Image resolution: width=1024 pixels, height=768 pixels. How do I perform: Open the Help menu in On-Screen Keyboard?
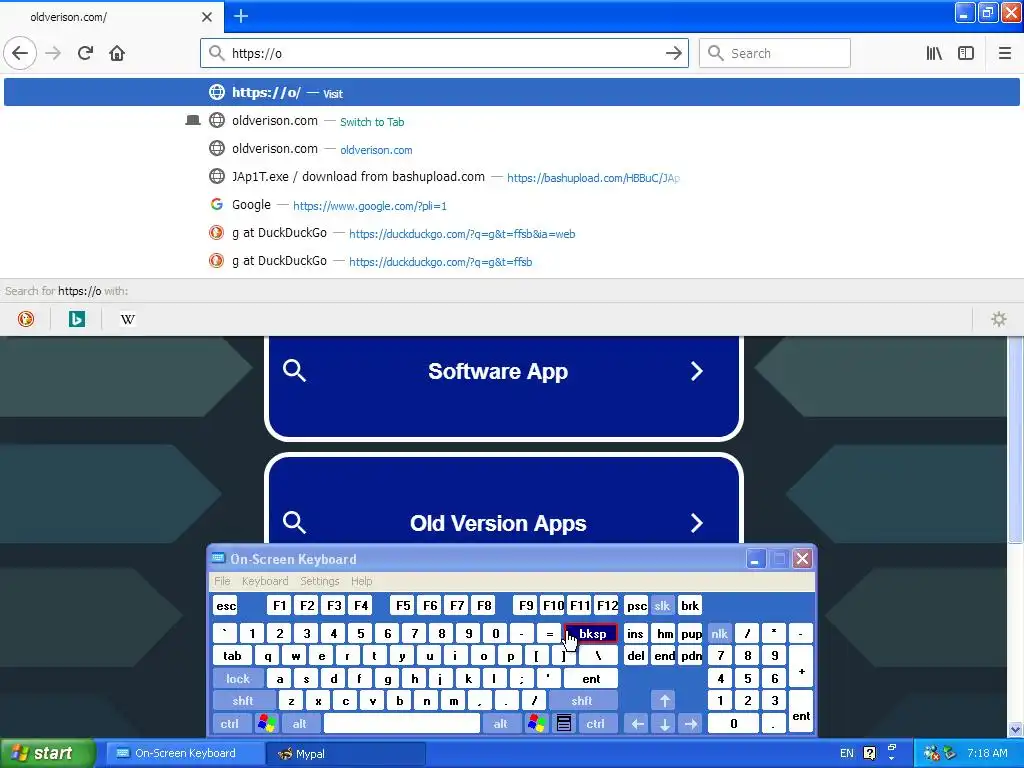pyautogui.click(x=361, y=581)
